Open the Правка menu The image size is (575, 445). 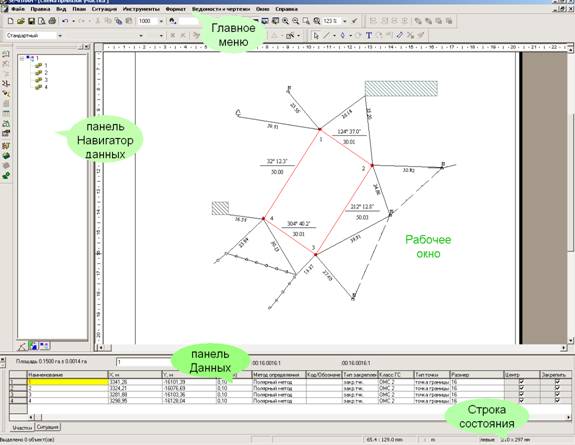pos(40,9)
